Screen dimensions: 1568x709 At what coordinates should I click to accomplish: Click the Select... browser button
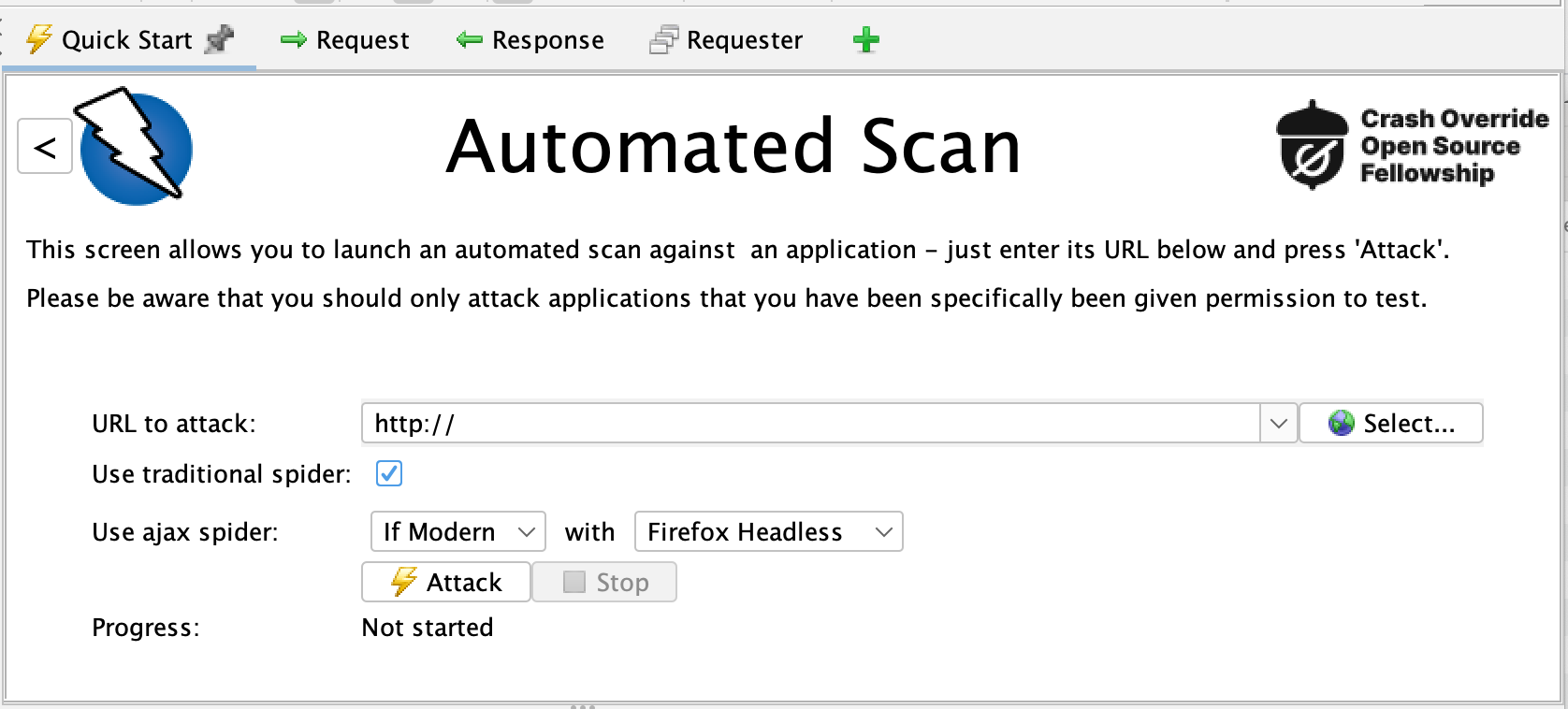coord(1391,424)
